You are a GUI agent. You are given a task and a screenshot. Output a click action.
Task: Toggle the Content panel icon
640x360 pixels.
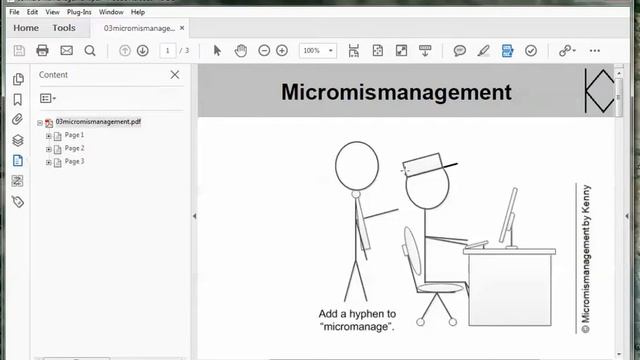[x=18, y=160]
